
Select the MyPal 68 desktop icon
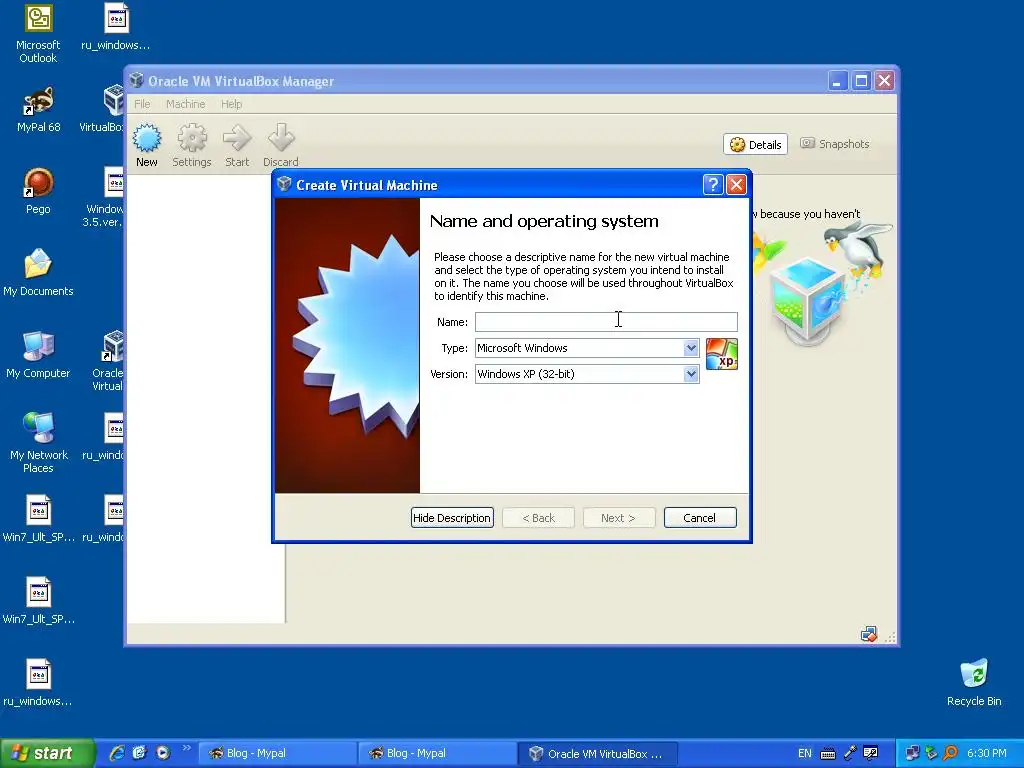(39, 110)
